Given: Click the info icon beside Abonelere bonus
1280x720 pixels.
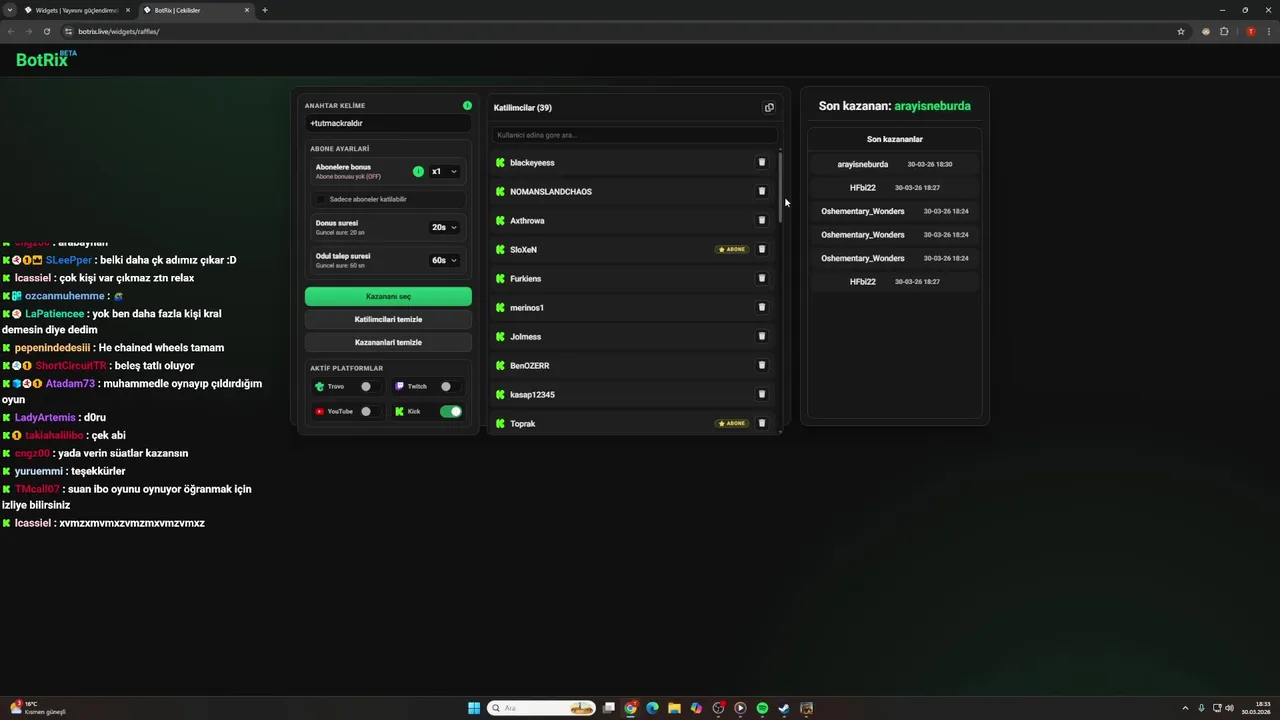Looking at the screenshot, I should point(418,171).
